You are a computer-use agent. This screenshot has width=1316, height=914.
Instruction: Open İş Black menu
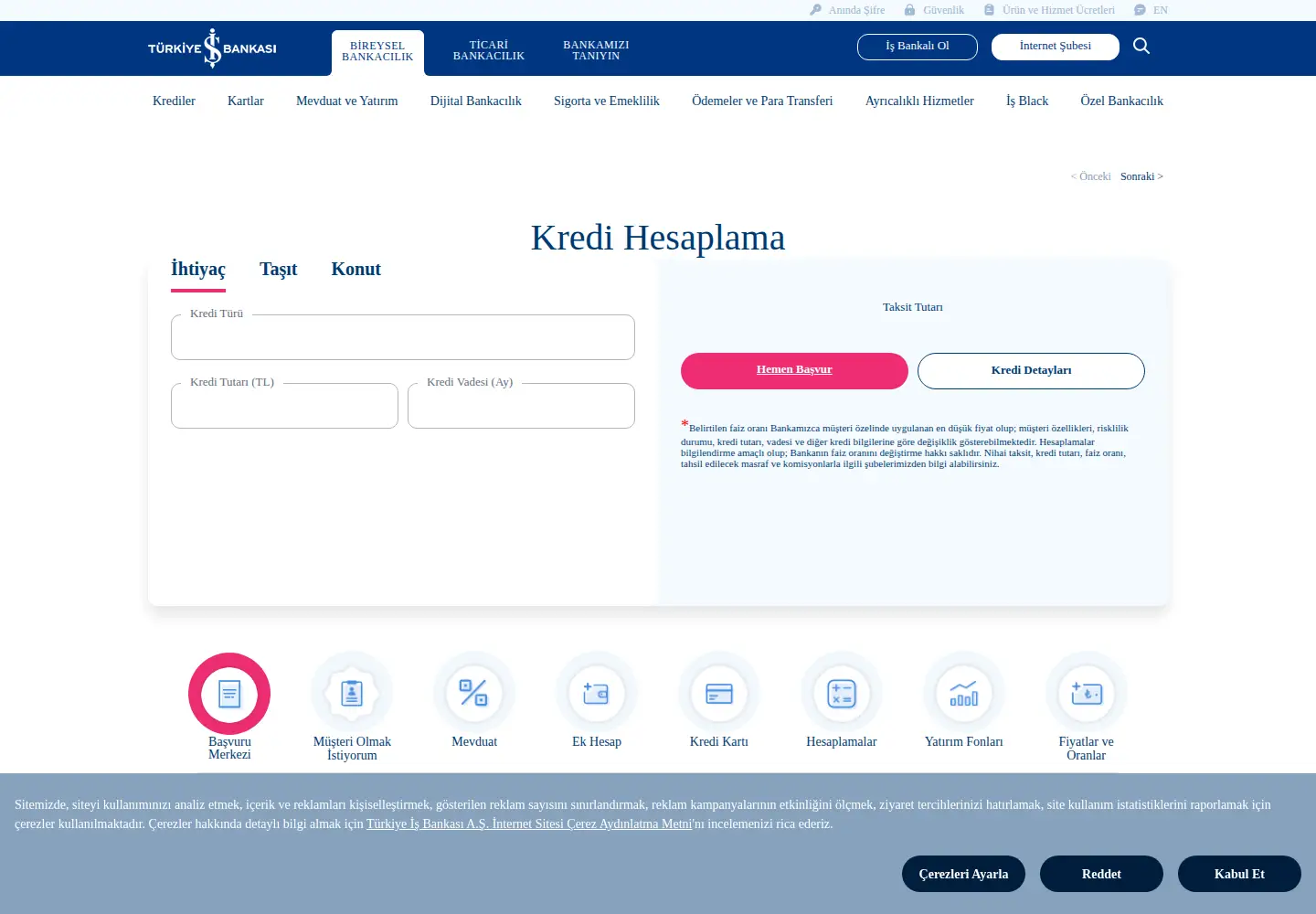(x=1027, y=101)
